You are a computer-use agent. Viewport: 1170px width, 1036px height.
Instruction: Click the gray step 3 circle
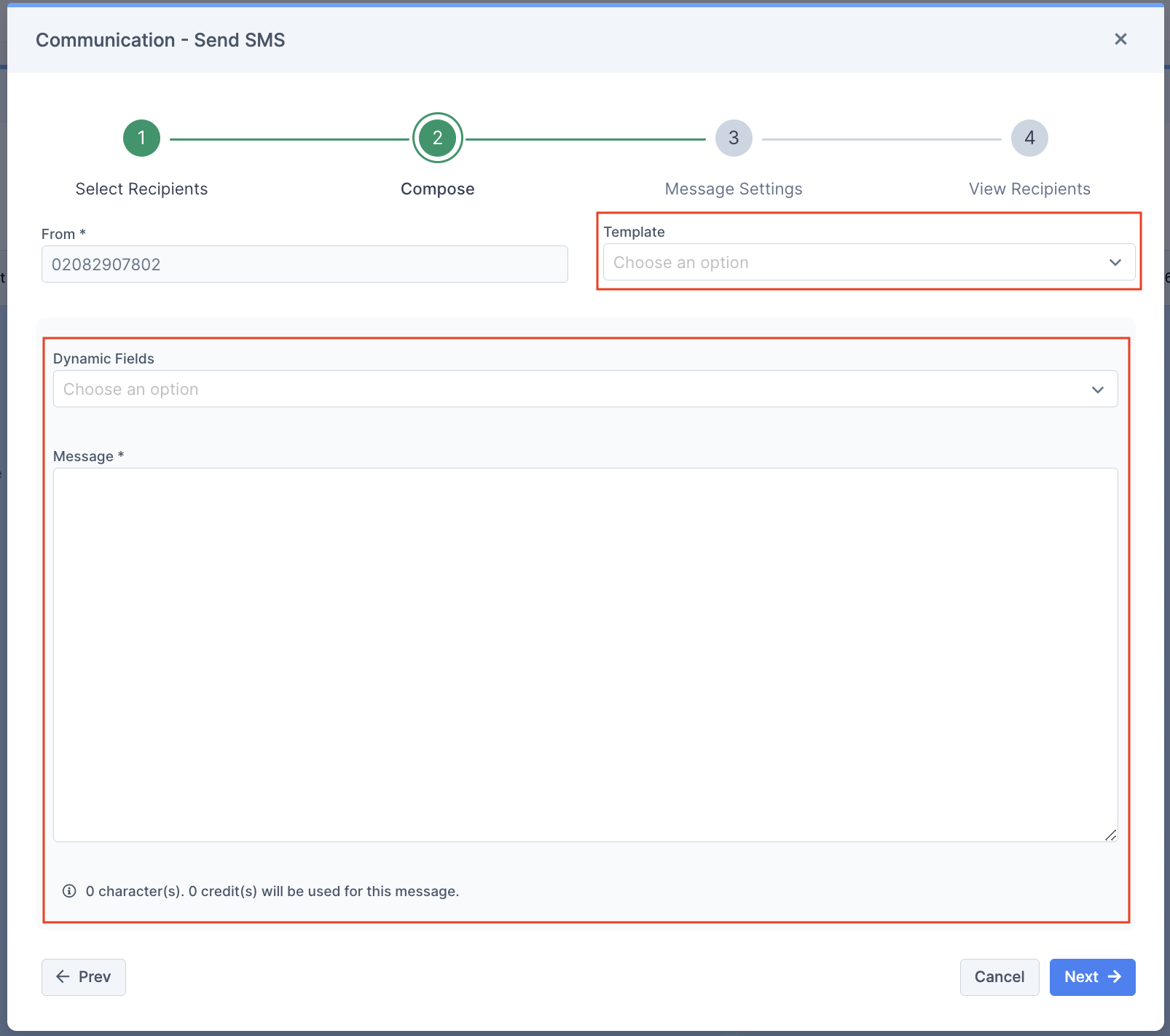(x=733, y=138)
